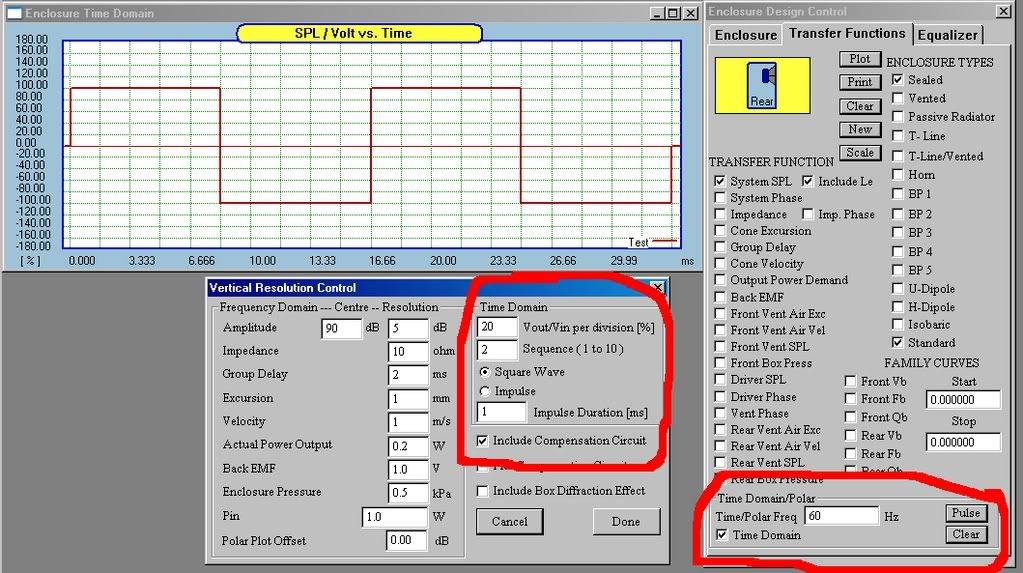Check the Back EMF transfer function
Screen dimensions: 1023x573
(x=720, y=297)
